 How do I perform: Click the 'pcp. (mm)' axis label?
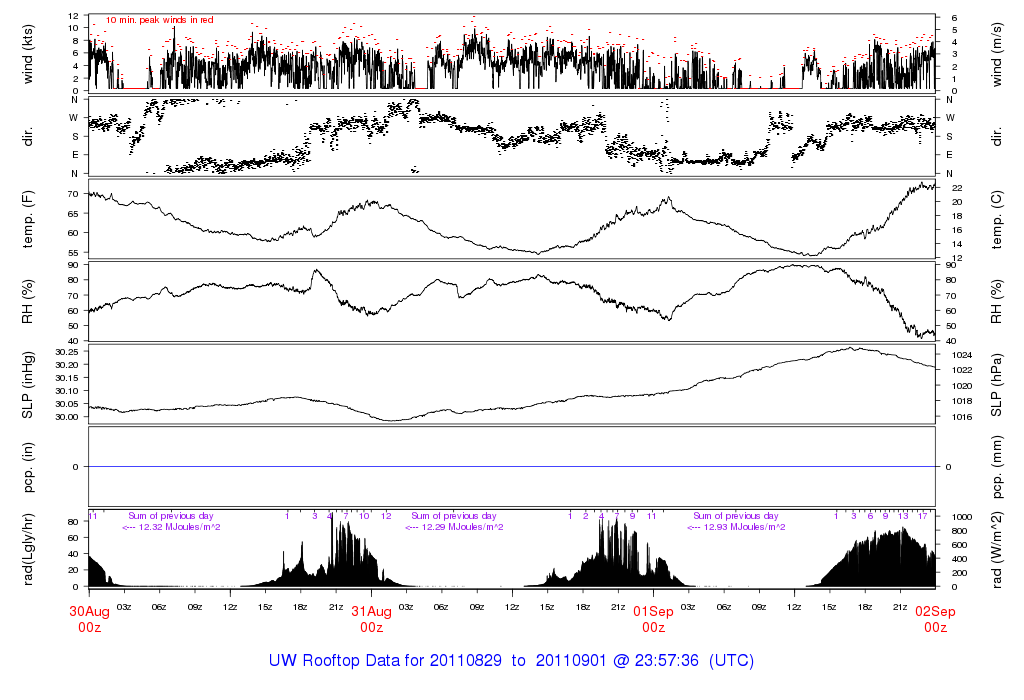(x=996, y=467)
